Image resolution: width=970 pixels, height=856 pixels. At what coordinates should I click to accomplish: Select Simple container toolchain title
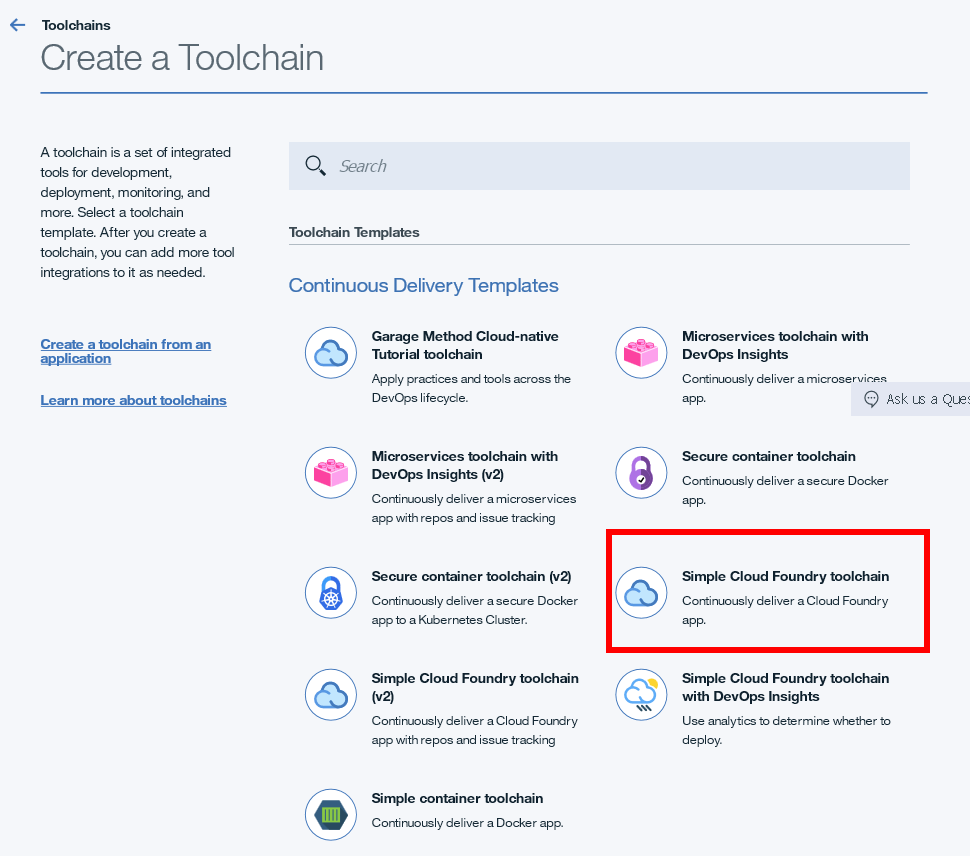click(x=457, y=798)
